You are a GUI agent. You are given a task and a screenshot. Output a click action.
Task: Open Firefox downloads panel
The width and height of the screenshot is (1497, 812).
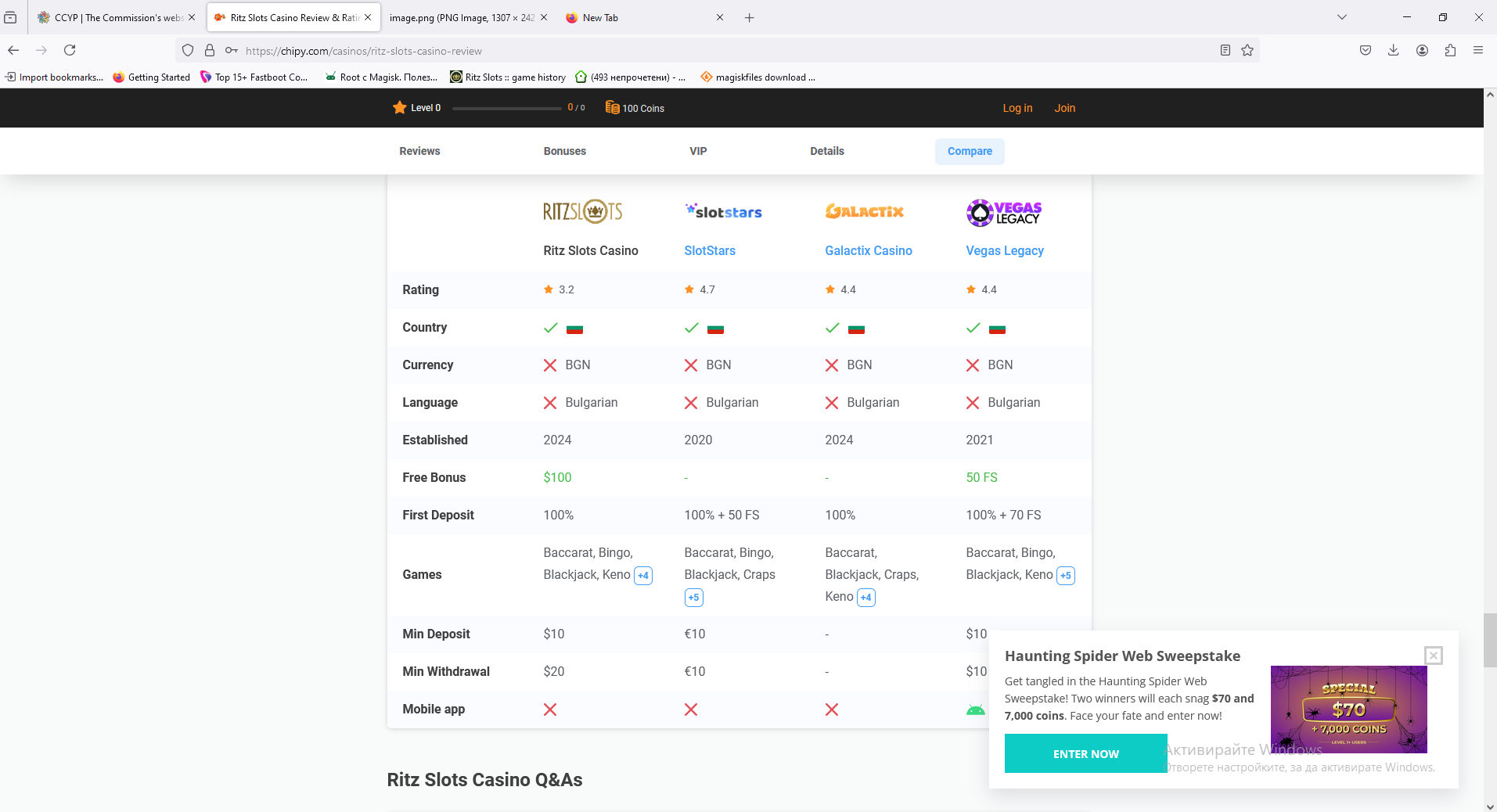coord(1394,50)
